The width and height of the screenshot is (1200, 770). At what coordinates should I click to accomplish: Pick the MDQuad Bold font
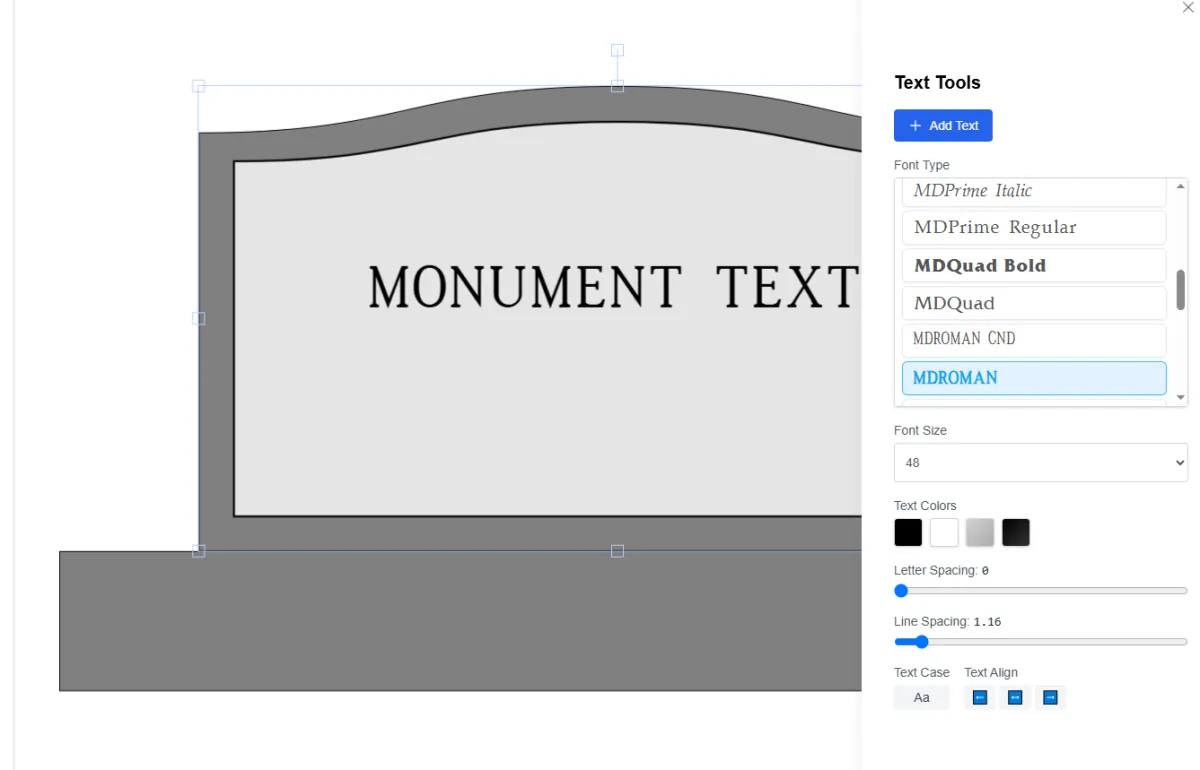point(1034,265)
